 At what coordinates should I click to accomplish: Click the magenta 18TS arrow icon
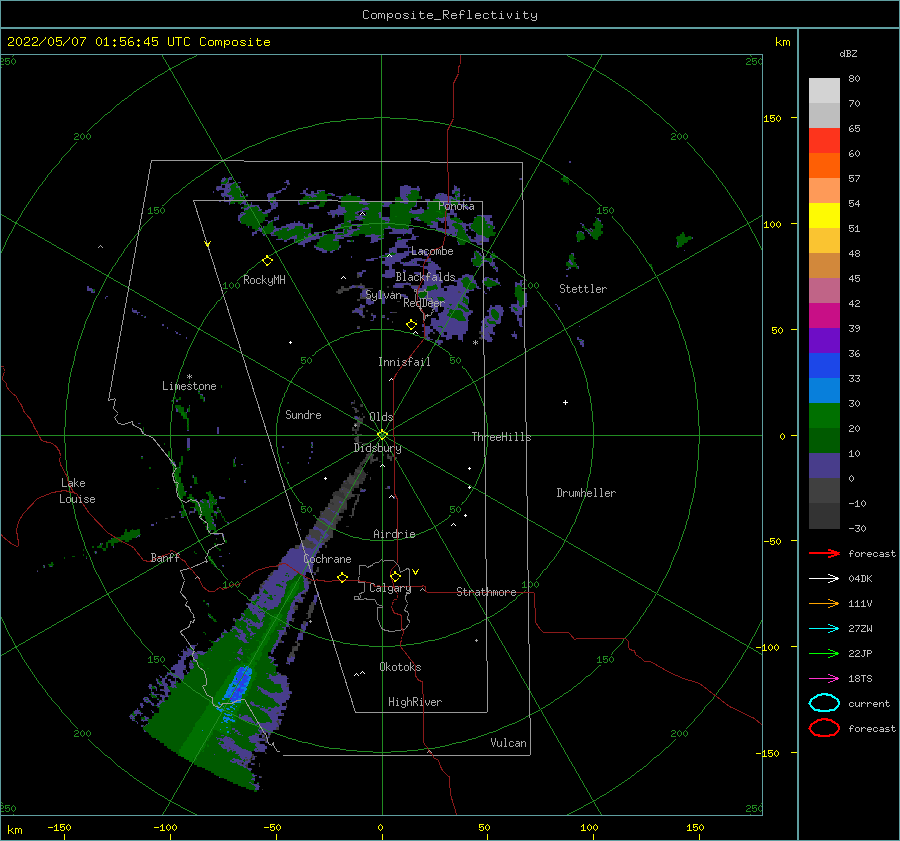tap(824, 679)
